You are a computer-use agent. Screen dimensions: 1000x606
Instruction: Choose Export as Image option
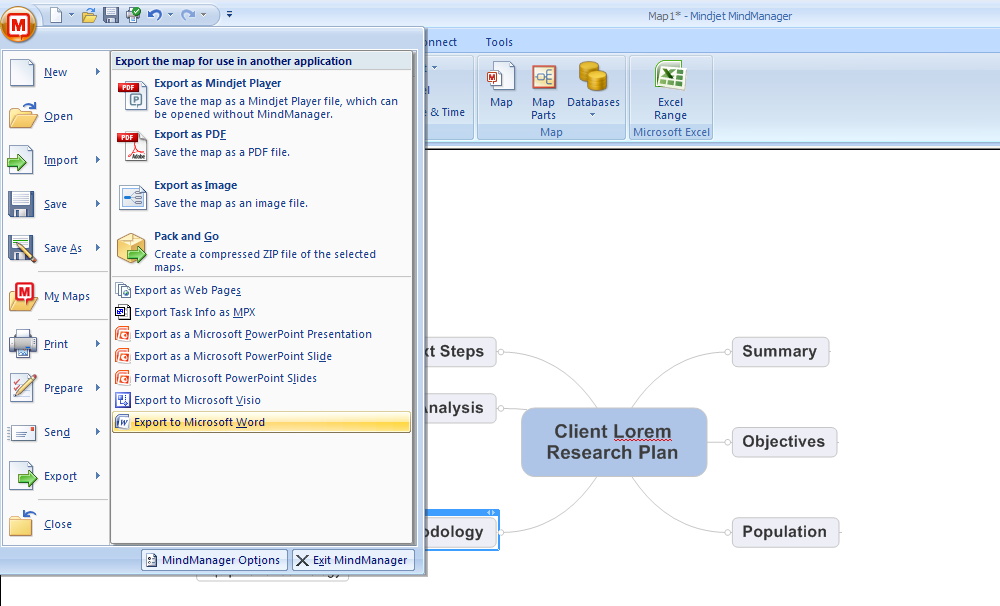click(x=261, y=197)
